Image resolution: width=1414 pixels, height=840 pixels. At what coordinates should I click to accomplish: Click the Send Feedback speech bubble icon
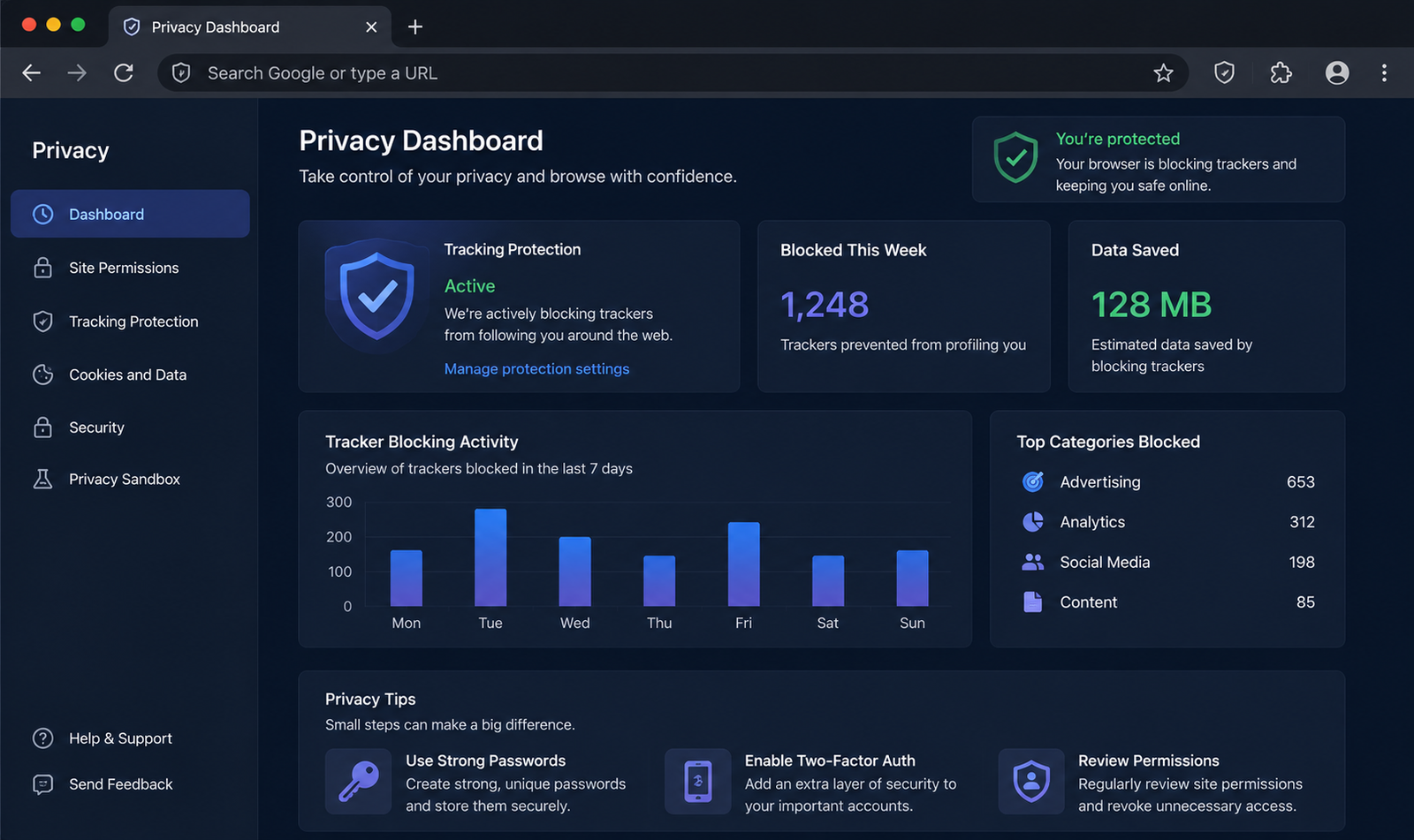[42, 784]
